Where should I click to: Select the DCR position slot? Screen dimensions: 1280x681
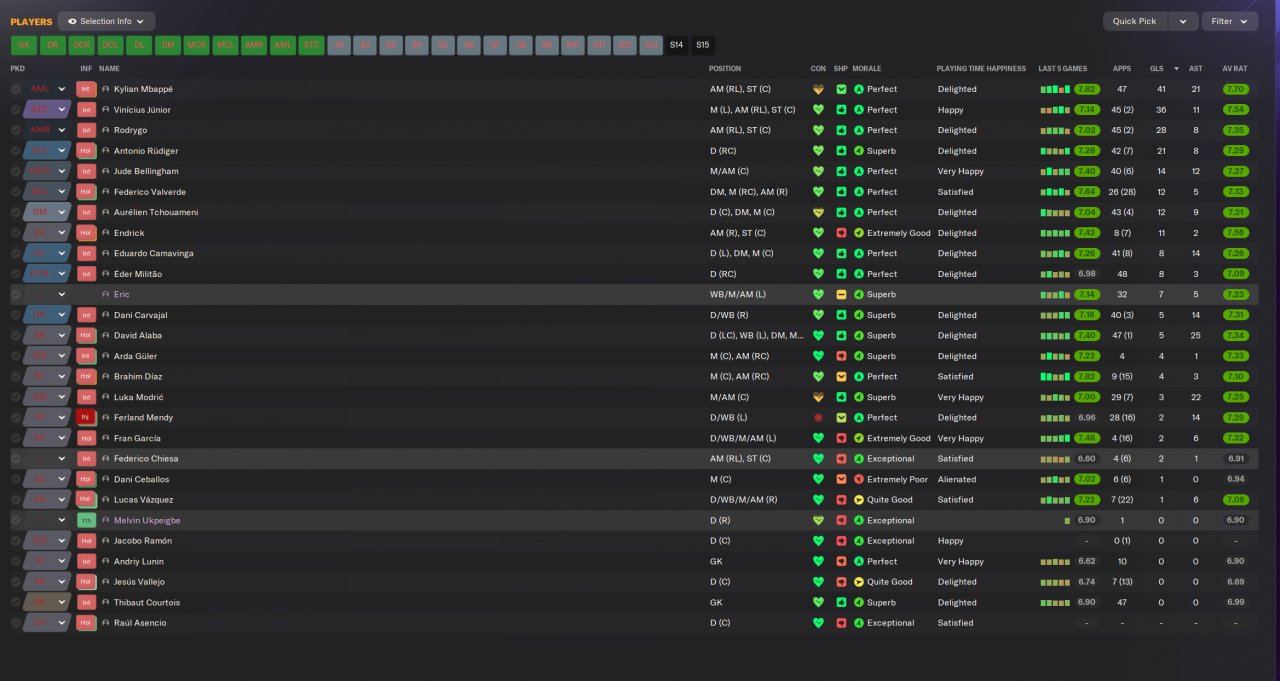click(81, 45)
